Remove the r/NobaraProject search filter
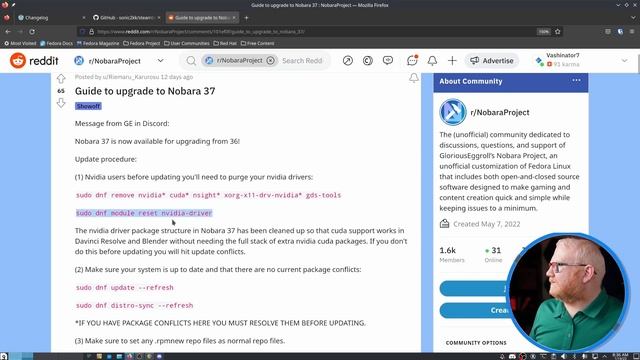The width and height of the screenshot is (640, 360). pos(271,60)
